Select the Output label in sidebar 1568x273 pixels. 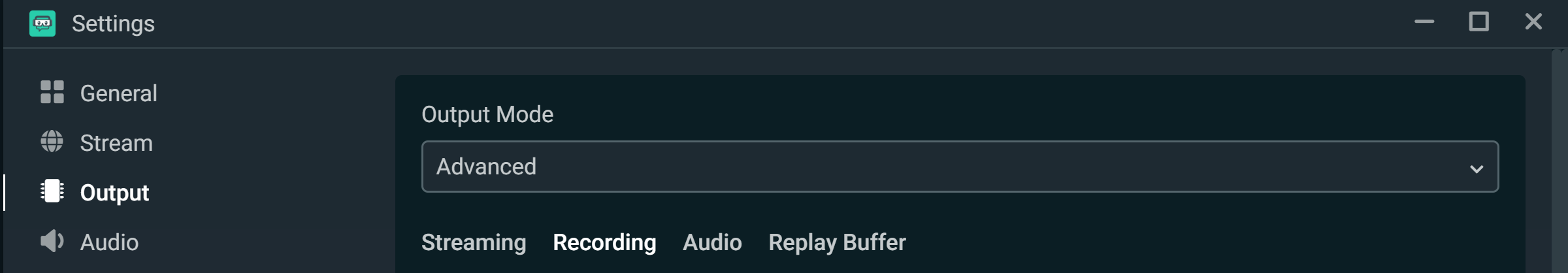click(x=114, y=193)
